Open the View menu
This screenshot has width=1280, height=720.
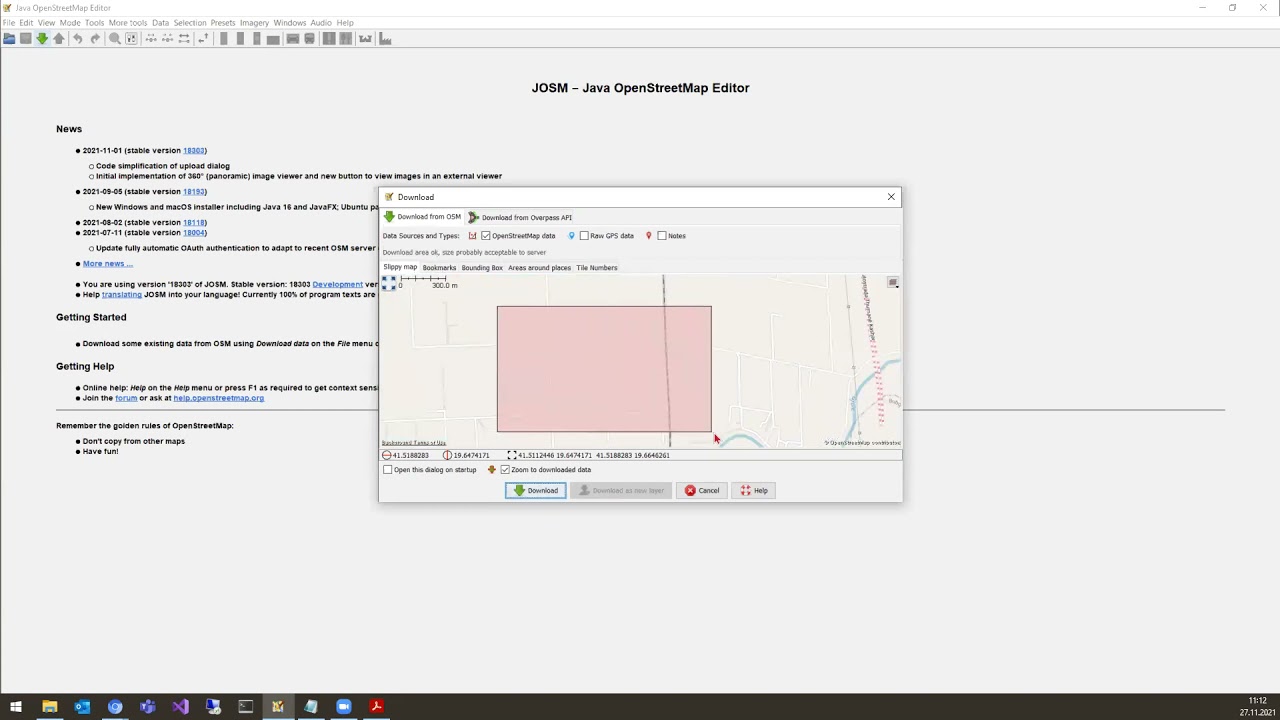click(46, 22)
